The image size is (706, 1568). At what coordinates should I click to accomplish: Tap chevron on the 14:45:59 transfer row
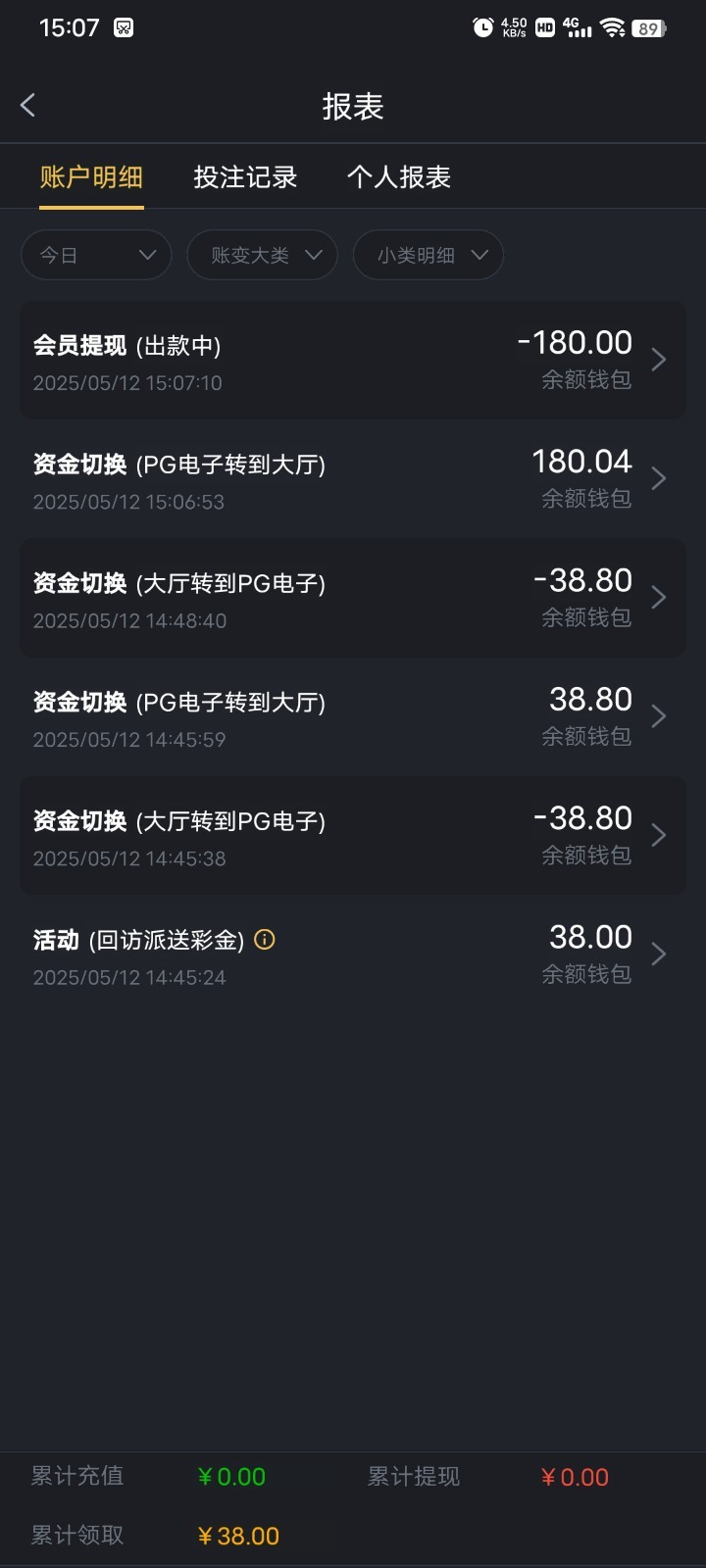(x=659, y=716)
